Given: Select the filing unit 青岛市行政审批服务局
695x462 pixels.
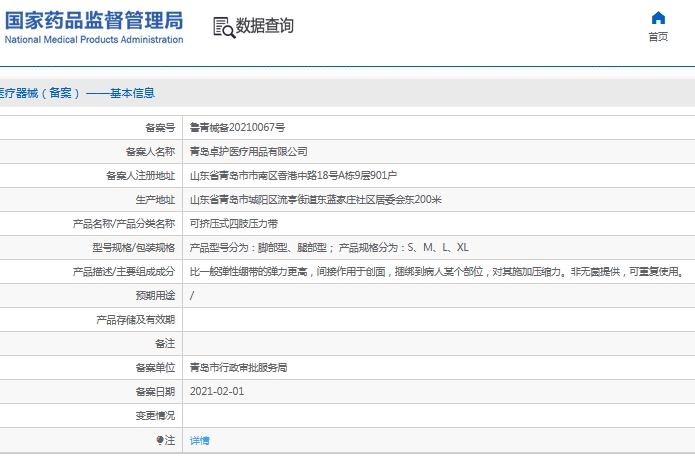Looking at the screenshot, I should tap(238, 368).
